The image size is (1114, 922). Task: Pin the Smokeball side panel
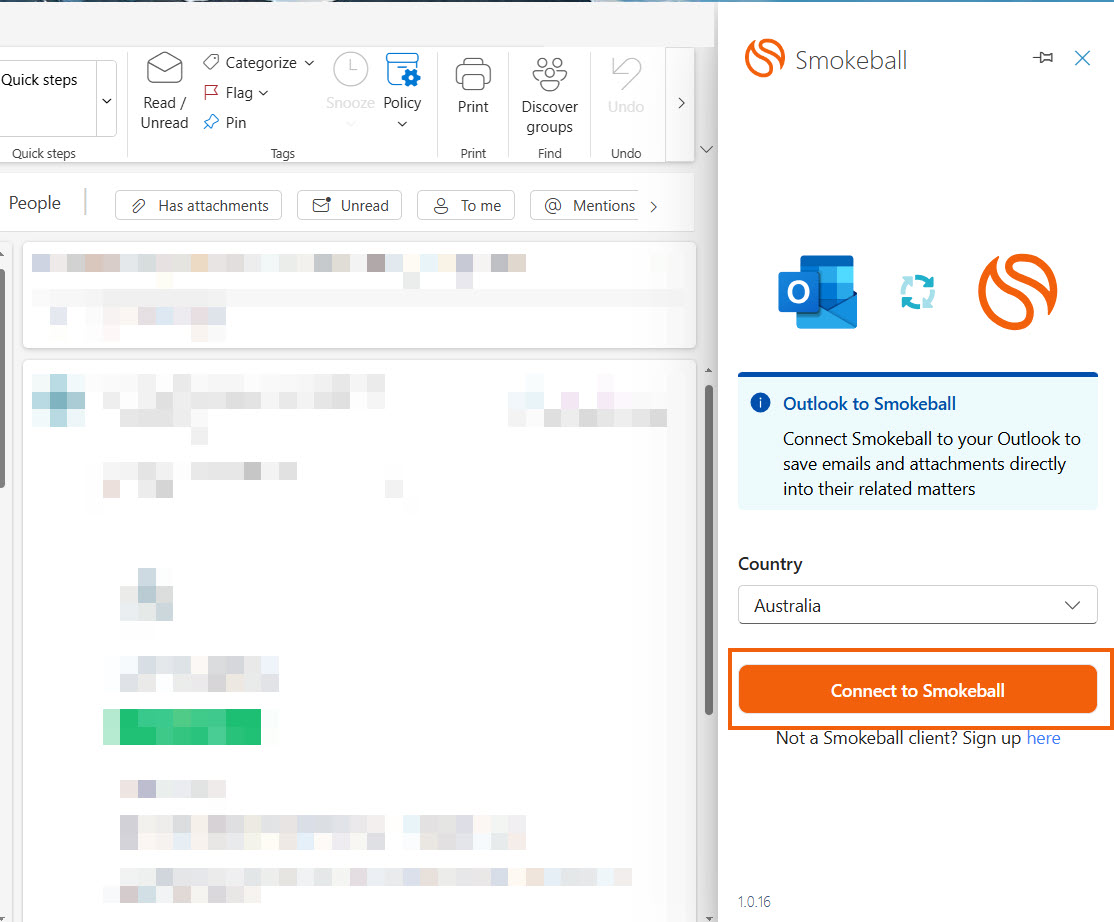1043,58
